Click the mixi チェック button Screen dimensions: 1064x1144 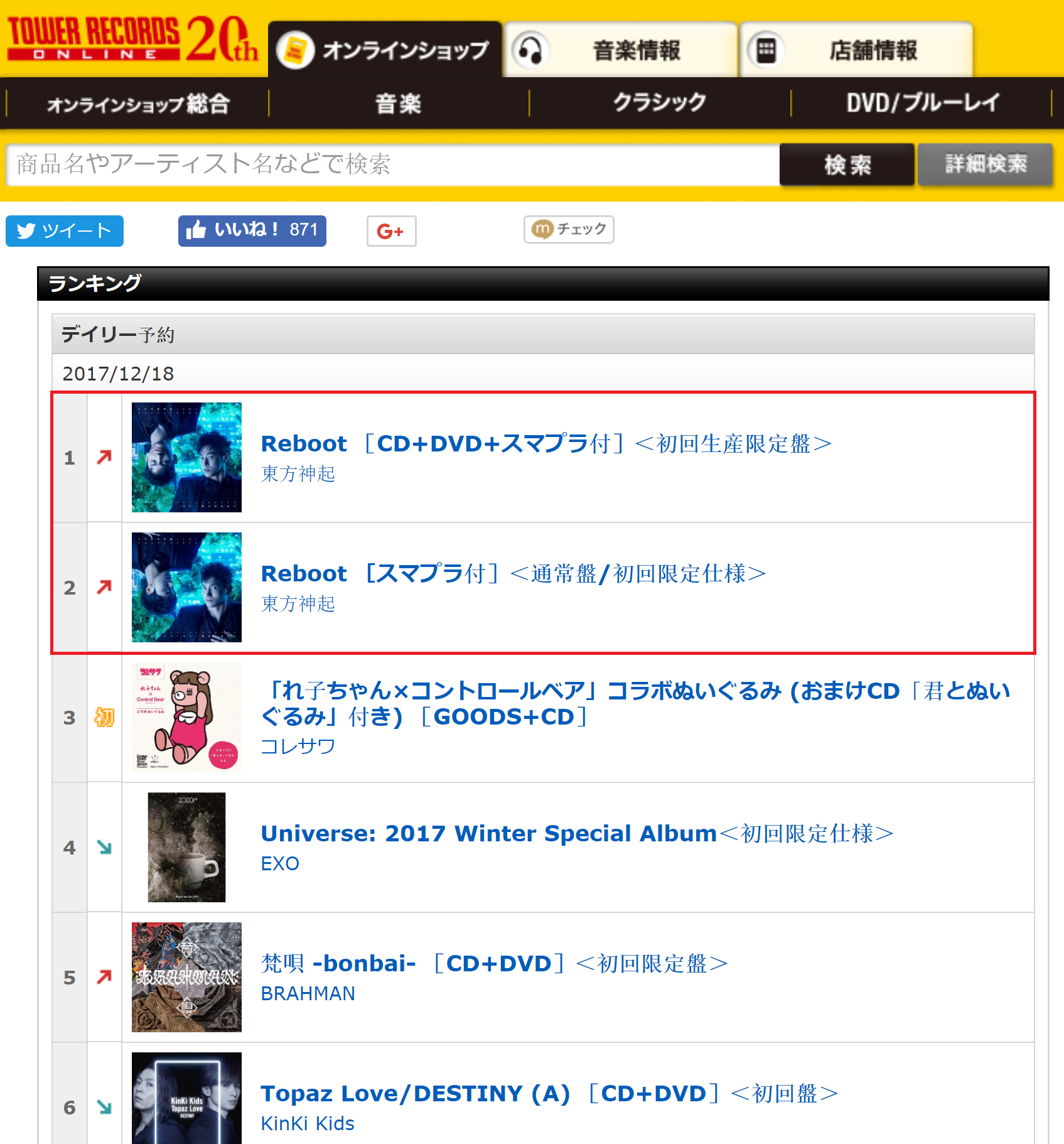(x=569, y=229)
